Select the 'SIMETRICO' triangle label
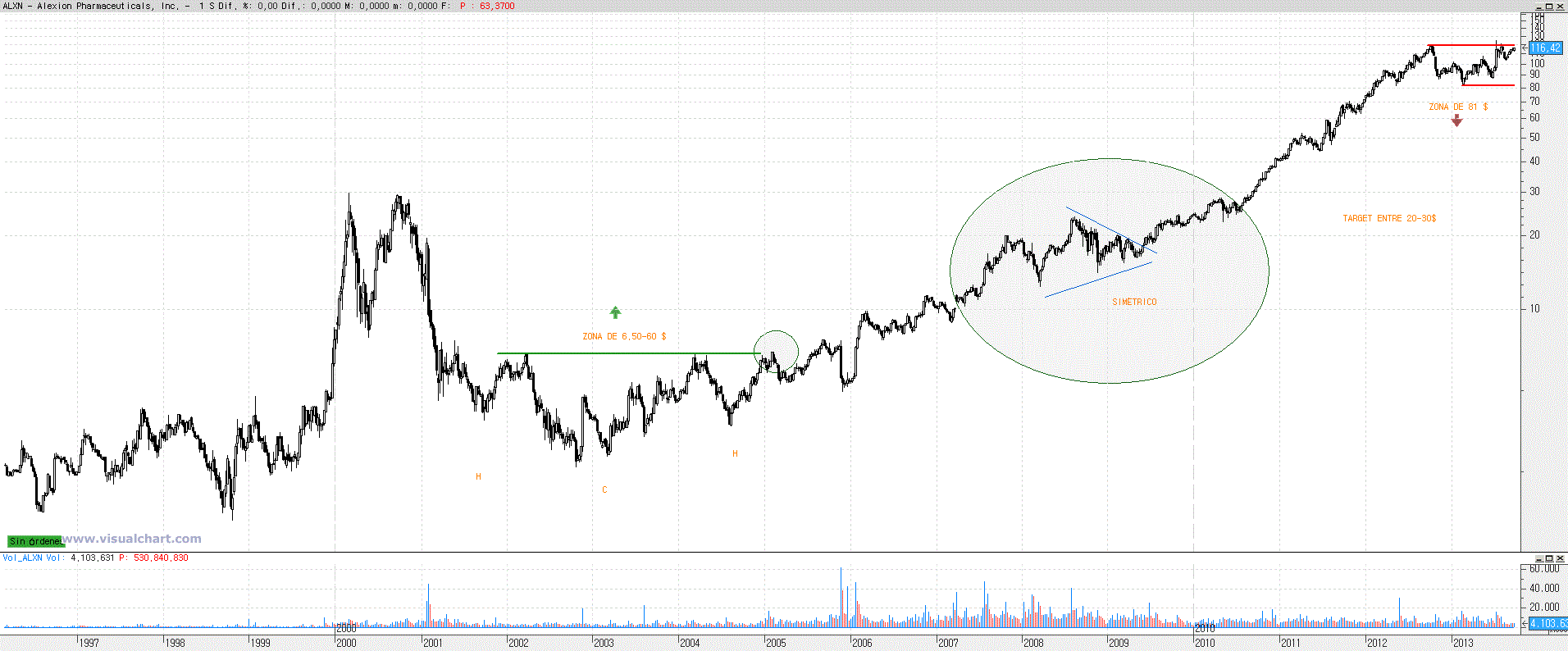 (1134, 302)
